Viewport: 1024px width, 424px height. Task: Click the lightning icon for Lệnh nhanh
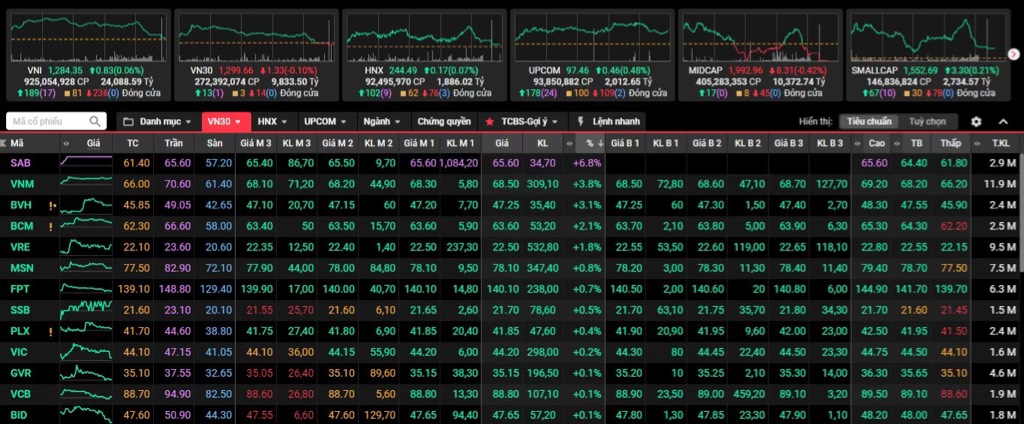[x=582, y=121]
